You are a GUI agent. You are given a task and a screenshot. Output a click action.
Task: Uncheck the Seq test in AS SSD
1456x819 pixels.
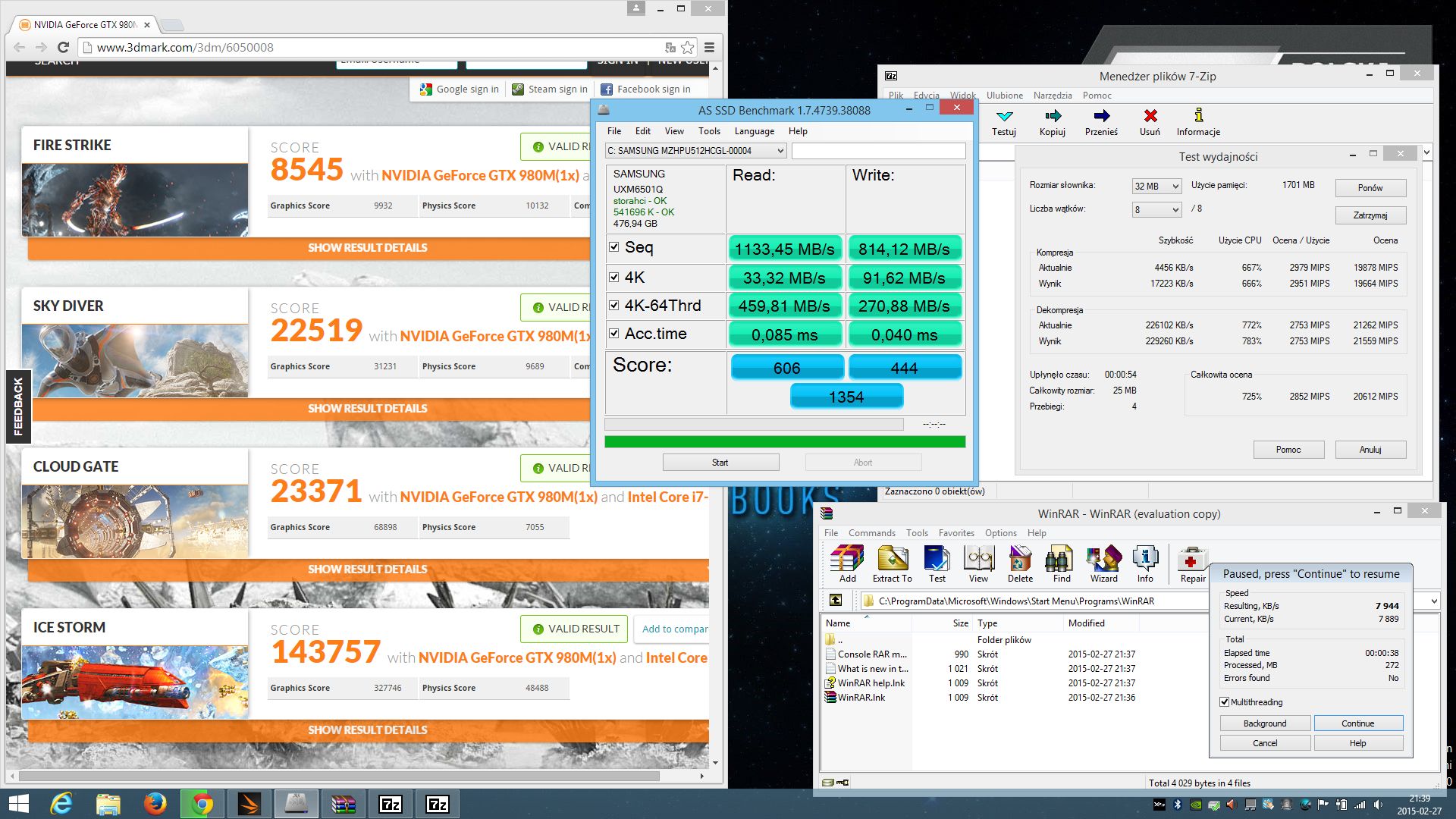614,247
